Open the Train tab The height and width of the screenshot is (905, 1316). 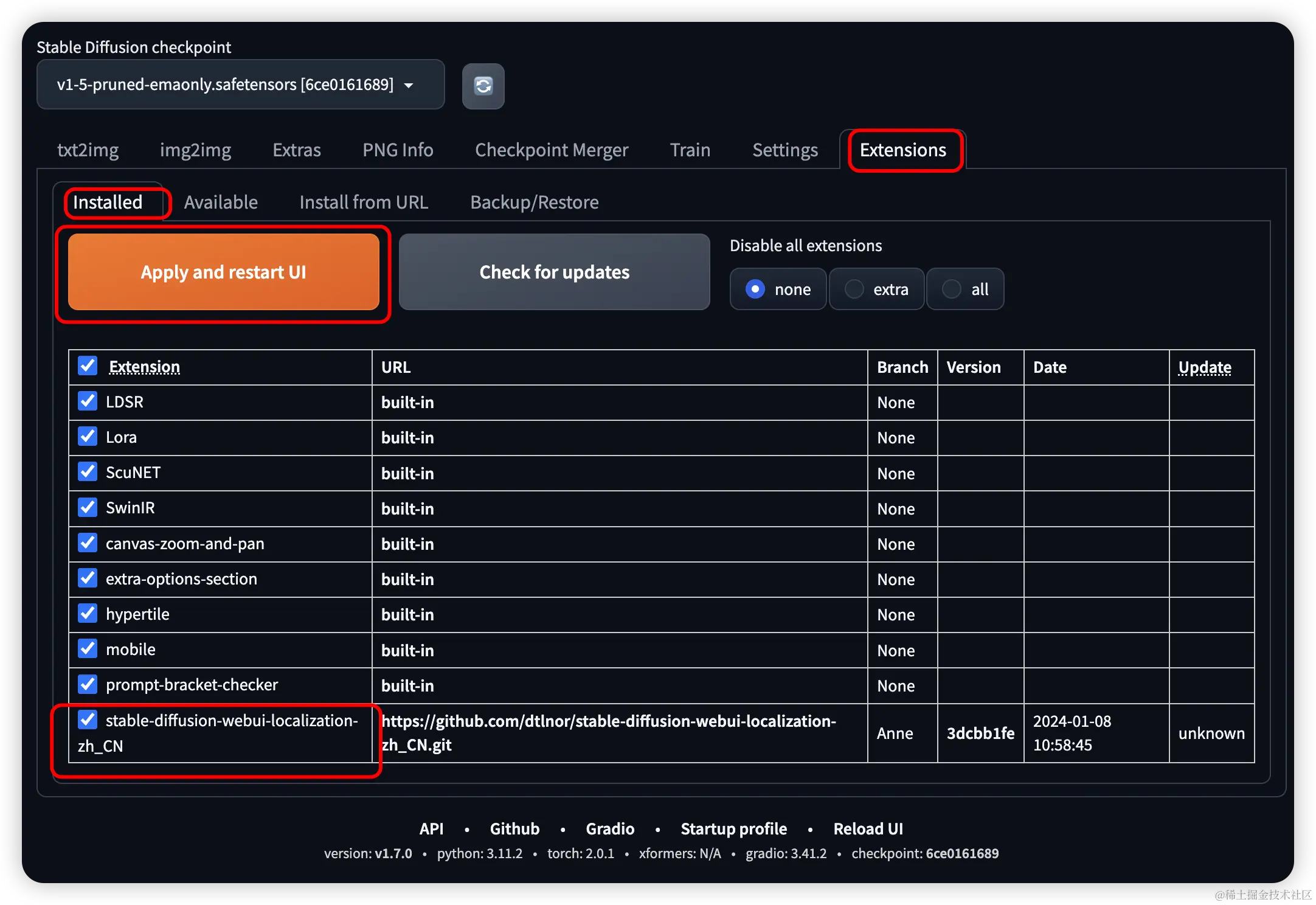click(690, 150)
